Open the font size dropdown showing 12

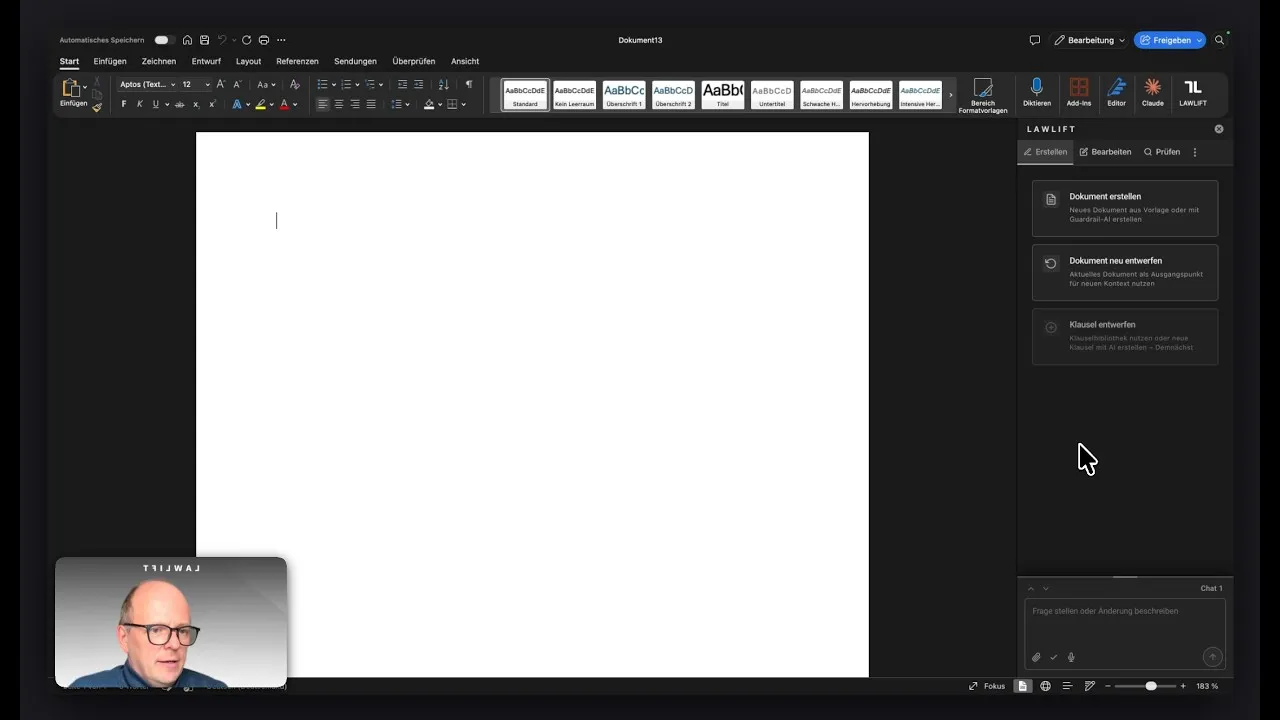(x=195, y=84)
